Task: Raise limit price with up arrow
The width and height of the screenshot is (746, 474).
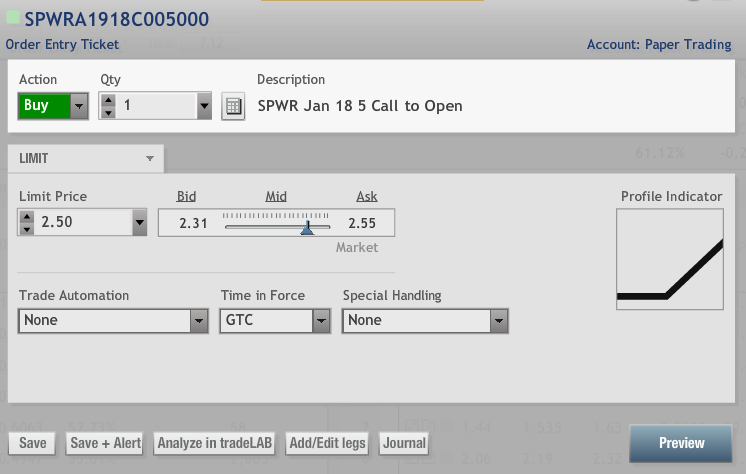Action: tap(26, 217)
